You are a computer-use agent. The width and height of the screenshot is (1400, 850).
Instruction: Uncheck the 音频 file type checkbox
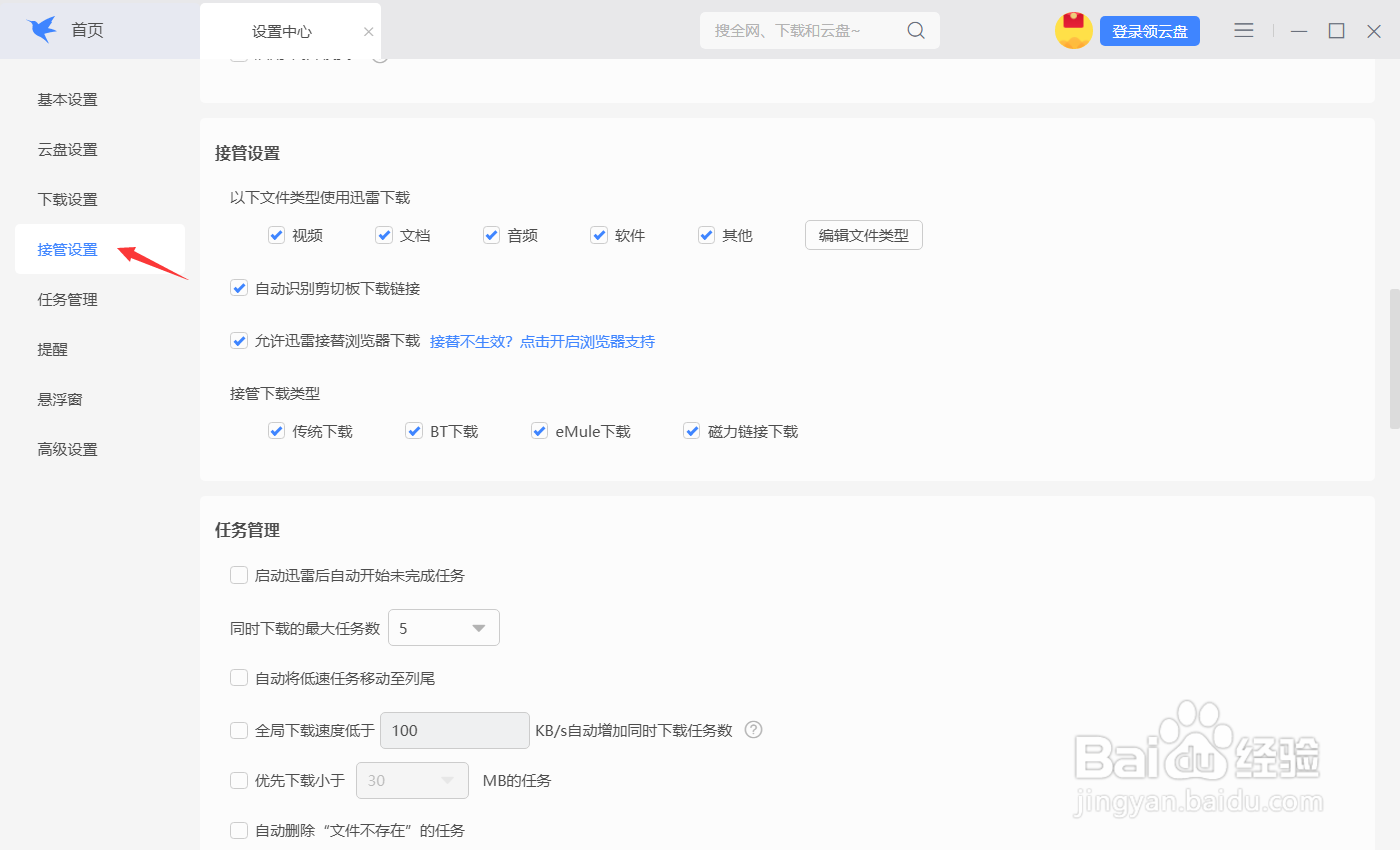(x=491, y=235)
